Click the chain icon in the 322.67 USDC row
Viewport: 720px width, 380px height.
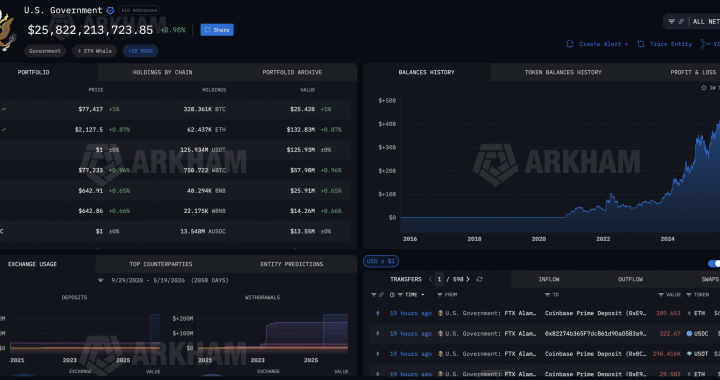point(378,334)
